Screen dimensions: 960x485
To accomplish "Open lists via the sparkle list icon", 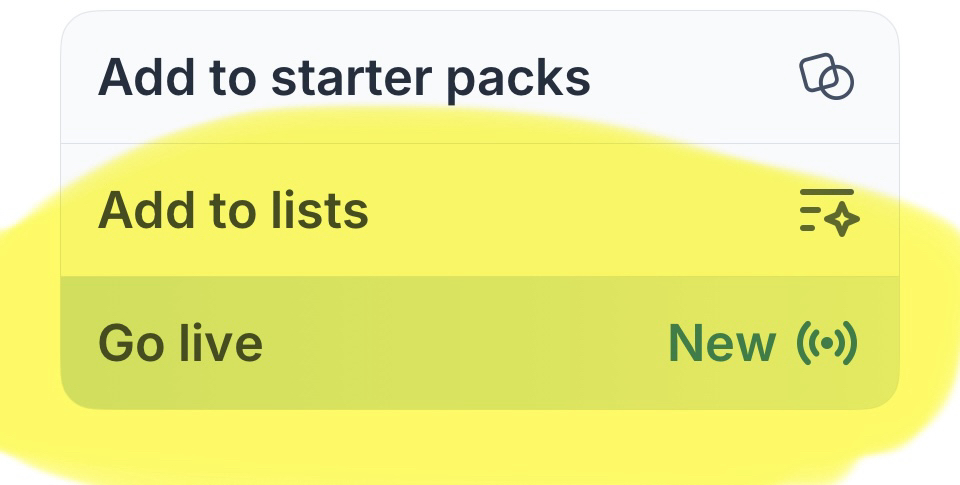I will click(x=828, y=211).
